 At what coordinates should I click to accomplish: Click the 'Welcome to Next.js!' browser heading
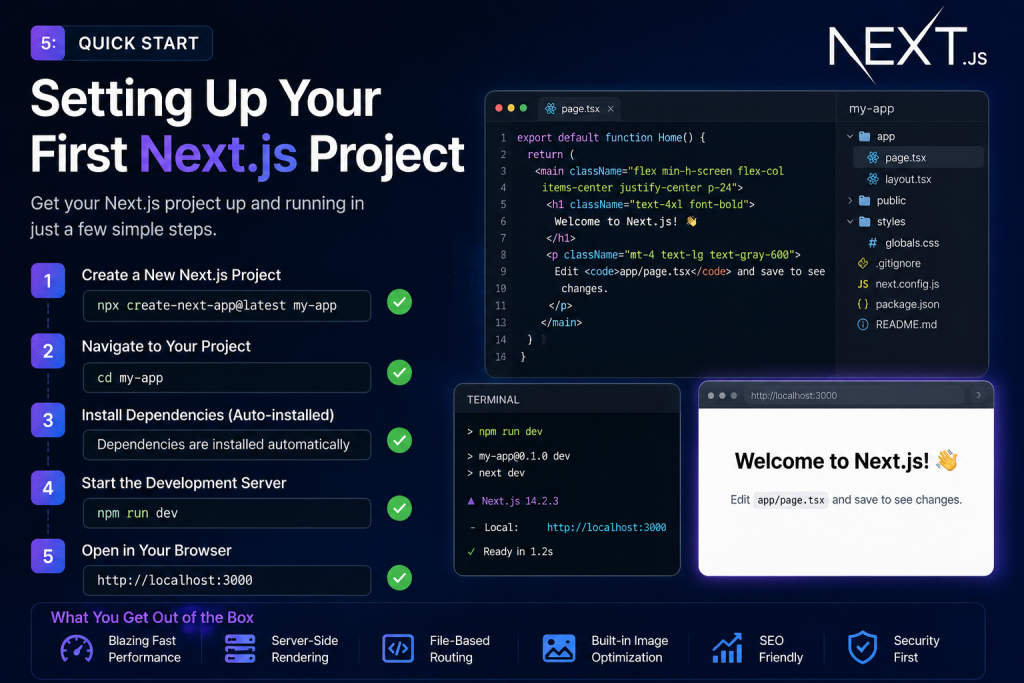click(x=846, y=461)
